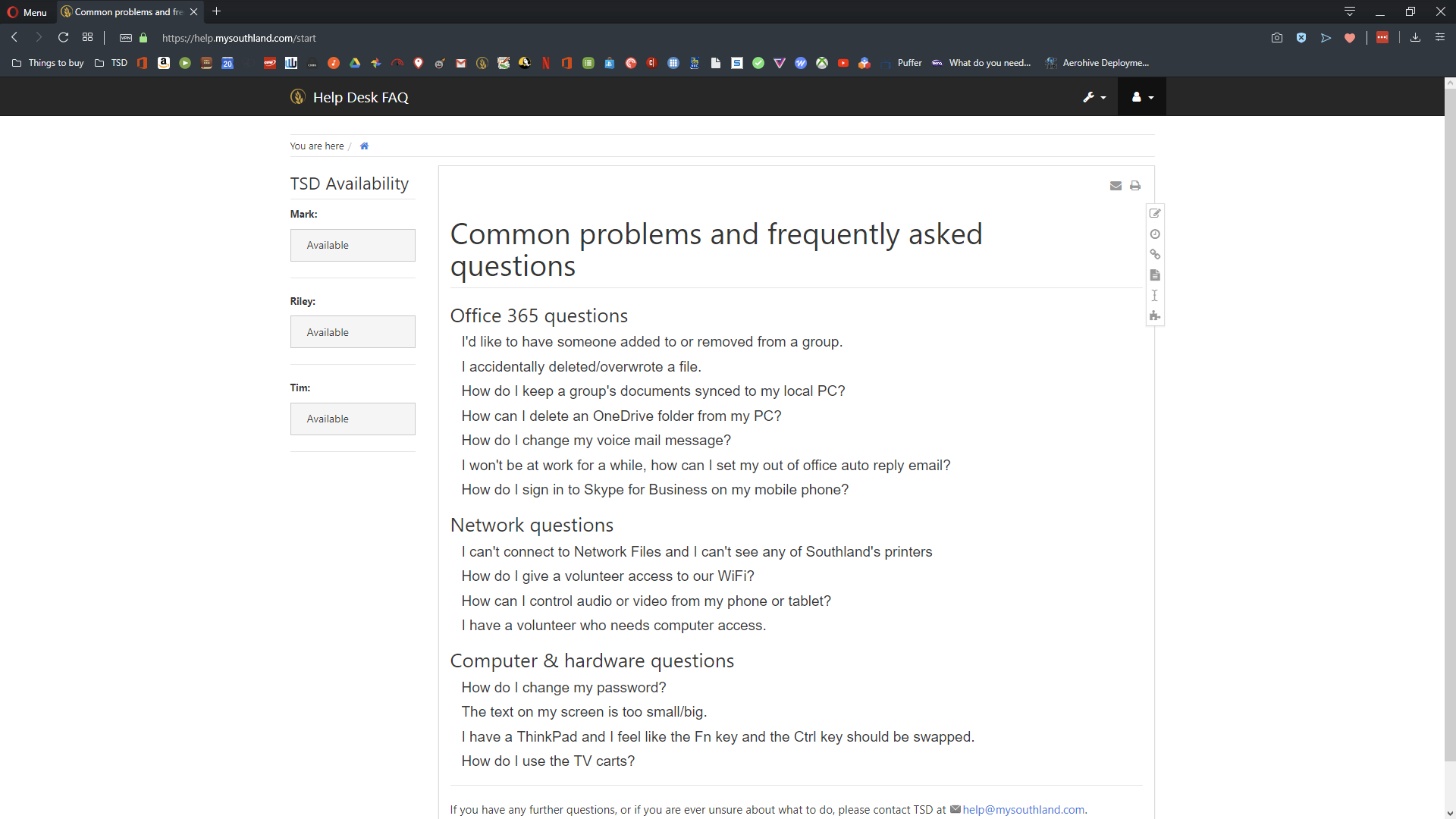Open old revisions clock icon
Image resolution: width=1456 pixels, height=819 pixels.
point(1155,234)
